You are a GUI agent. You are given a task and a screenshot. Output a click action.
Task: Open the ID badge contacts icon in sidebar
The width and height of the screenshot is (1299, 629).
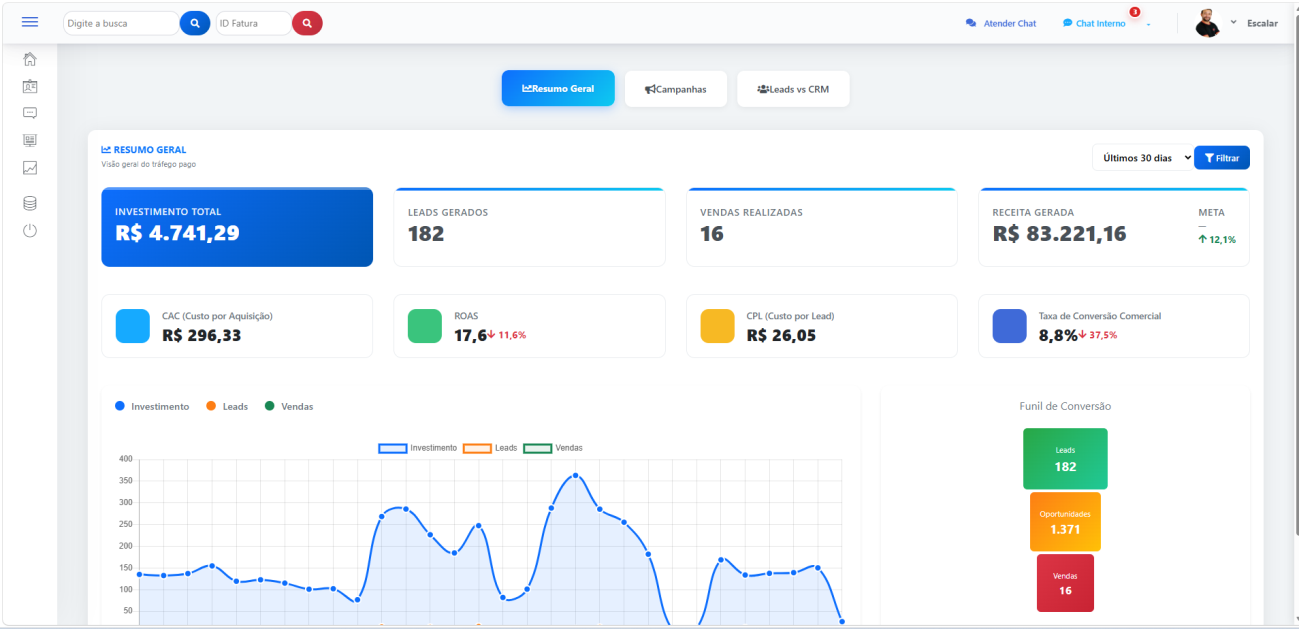click(x=30, y=86)
